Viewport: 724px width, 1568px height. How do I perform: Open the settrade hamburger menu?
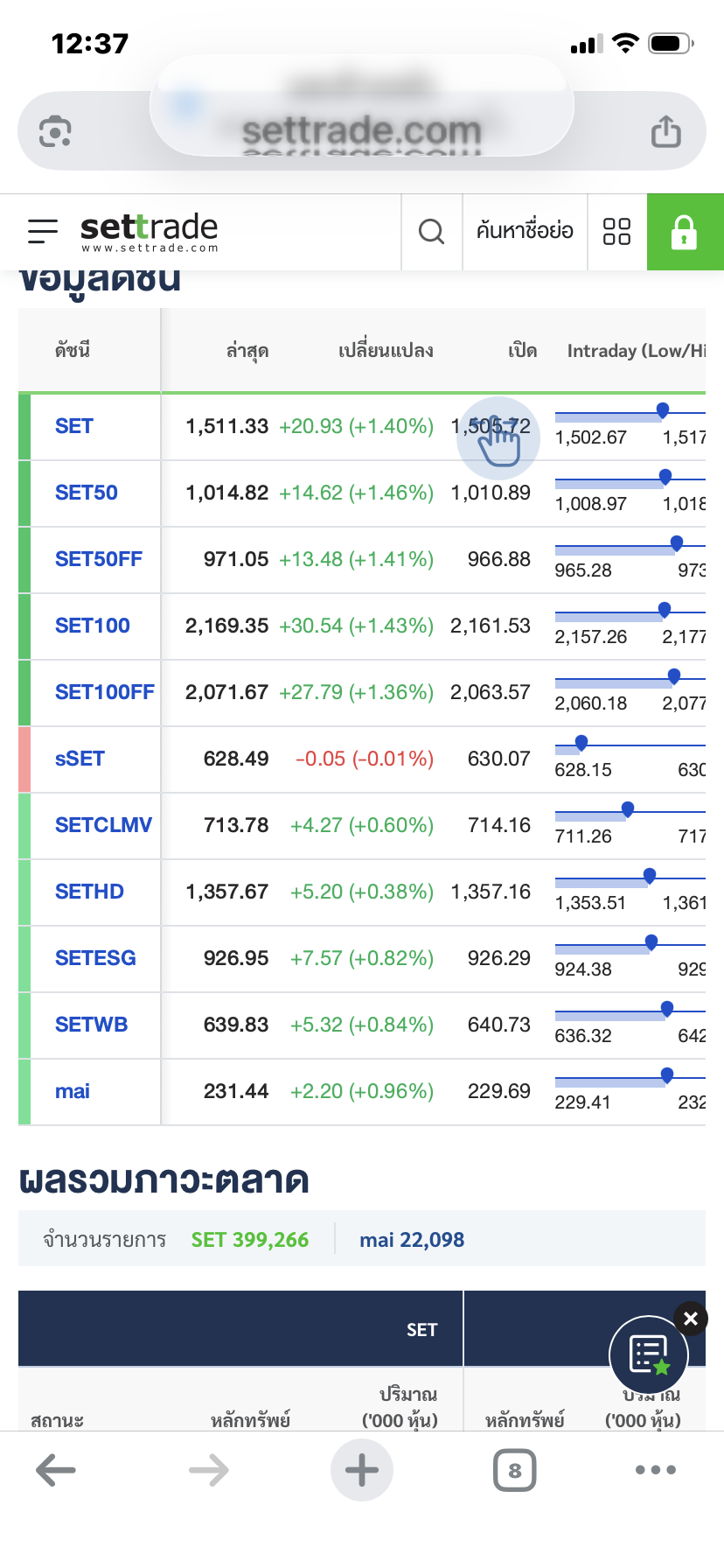[43, 231]
